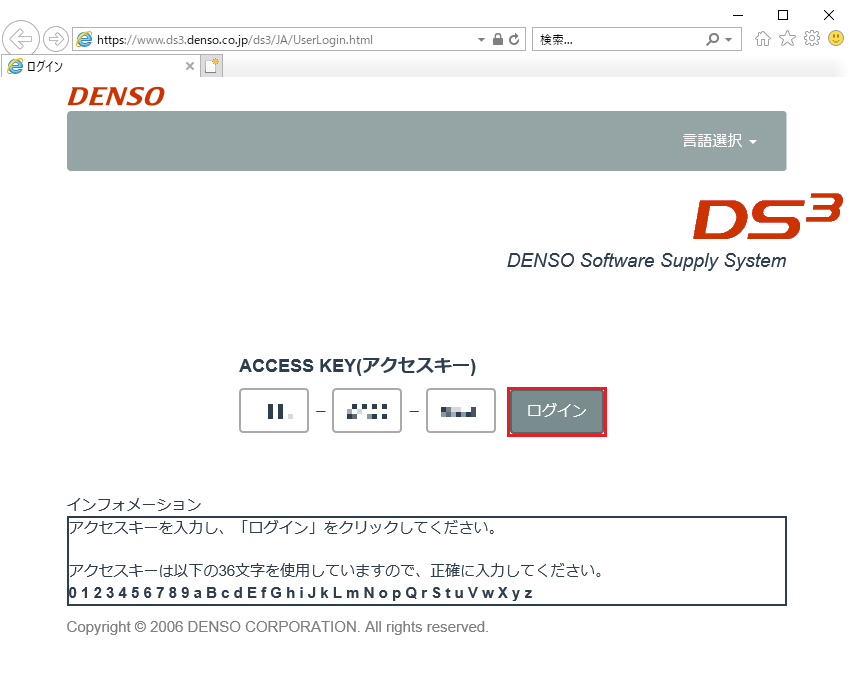Screen dimensions: 853x674
Task: Click the magnifier search icon
Action: [x=712, y=39]
